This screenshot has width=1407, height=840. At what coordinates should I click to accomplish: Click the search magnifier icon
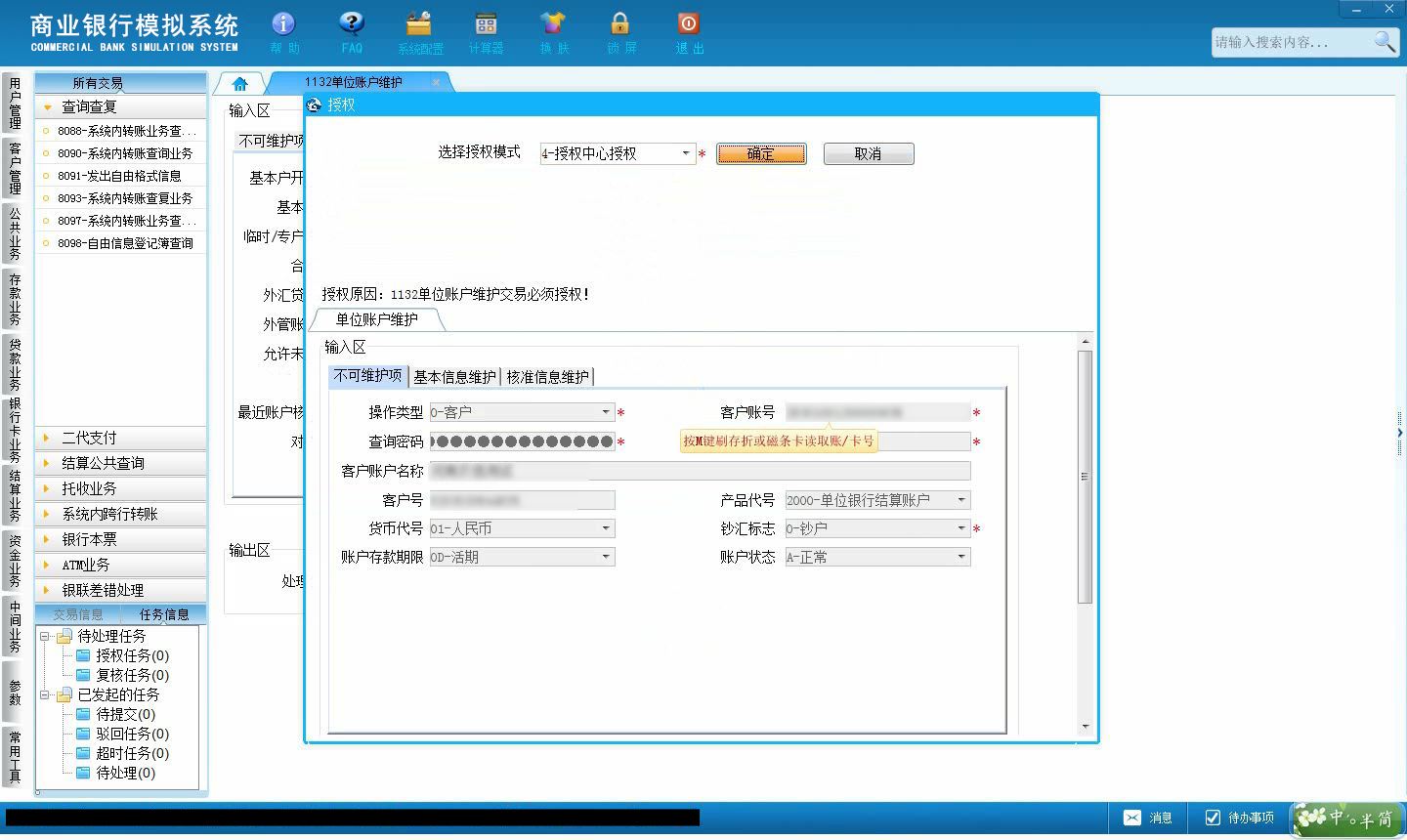pyautogui.click(x=1385, y=41)
